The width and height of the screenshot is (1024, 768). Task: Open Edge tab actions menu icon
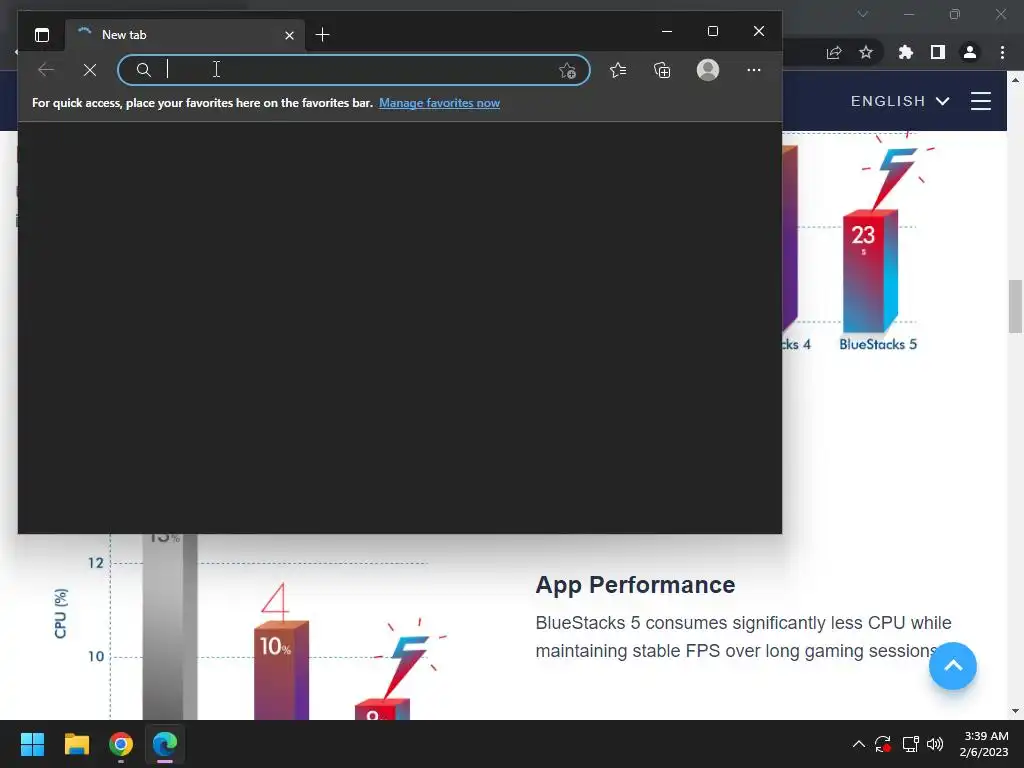point(42,35)
